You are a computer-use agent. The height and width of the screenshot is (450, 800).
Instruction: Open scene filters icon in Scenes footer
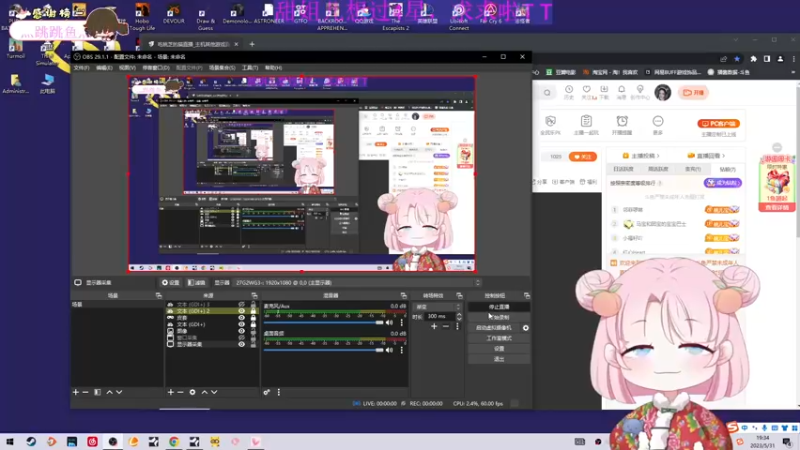click(97, 392)
